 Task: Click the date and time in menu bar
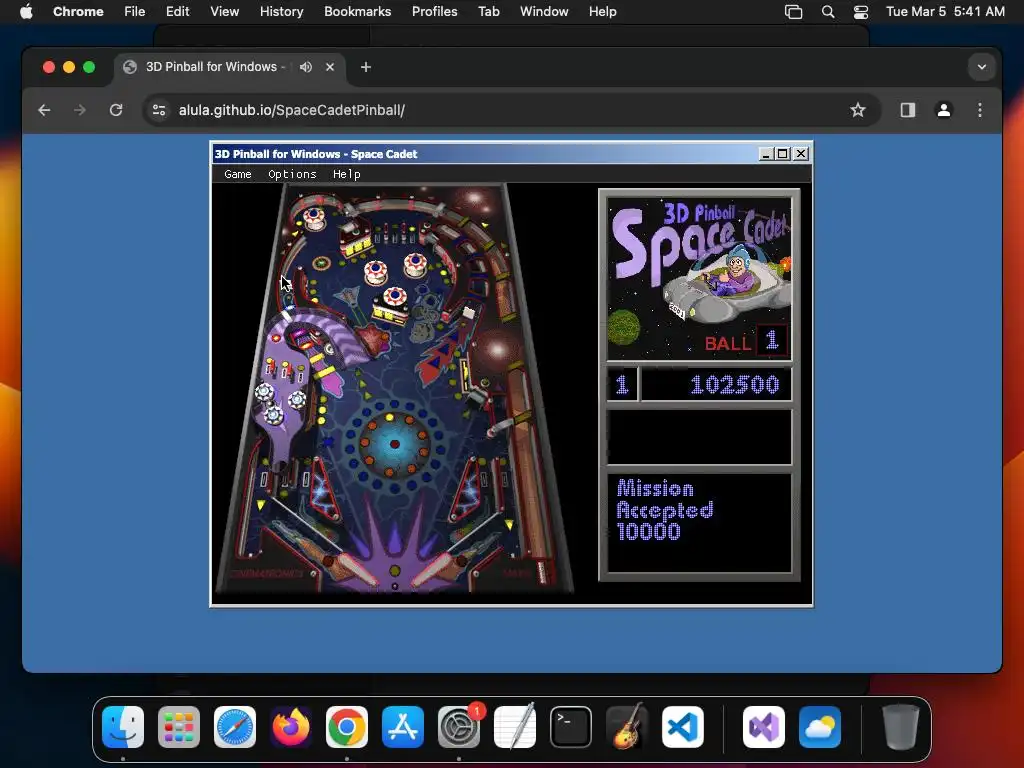point(945,11)
